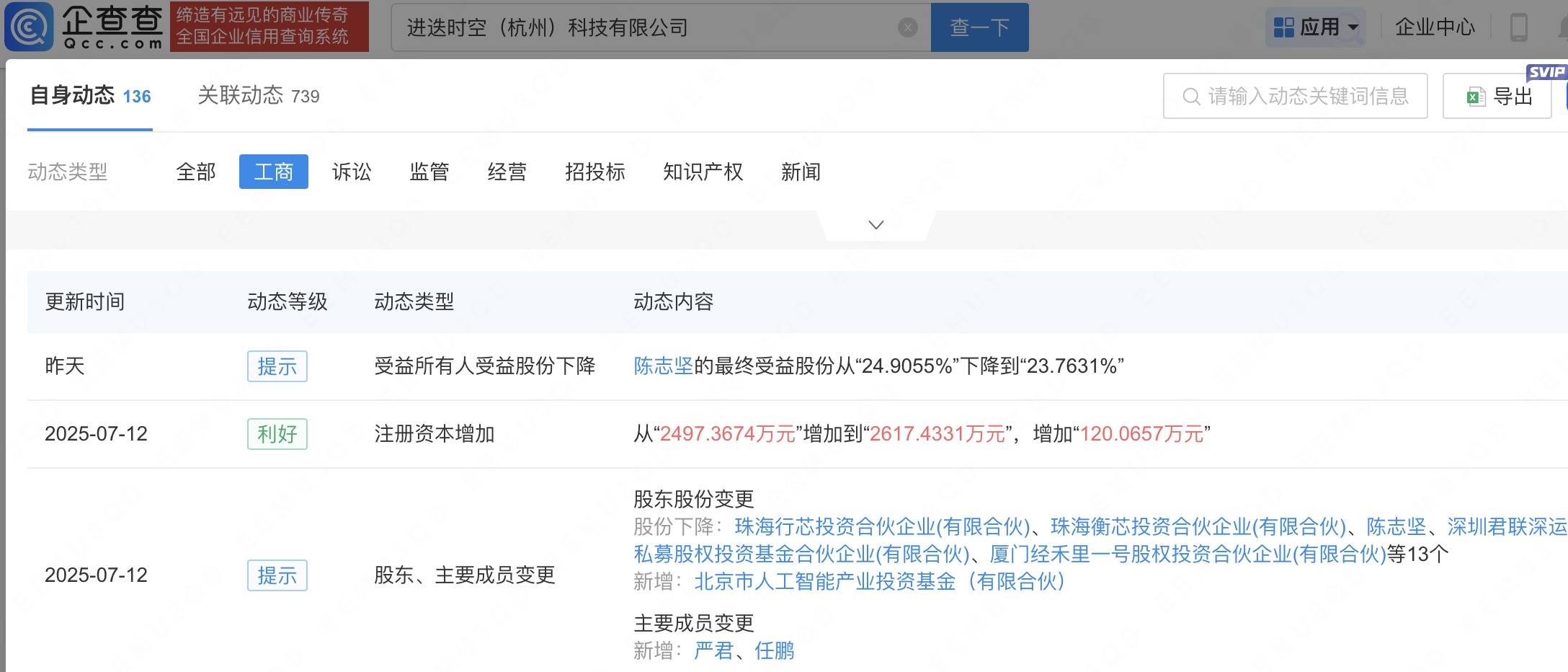The width and height of the screenshot is (1568, 672).
Task: Select the 知识产权 type filter
Action: click(703, 172)
